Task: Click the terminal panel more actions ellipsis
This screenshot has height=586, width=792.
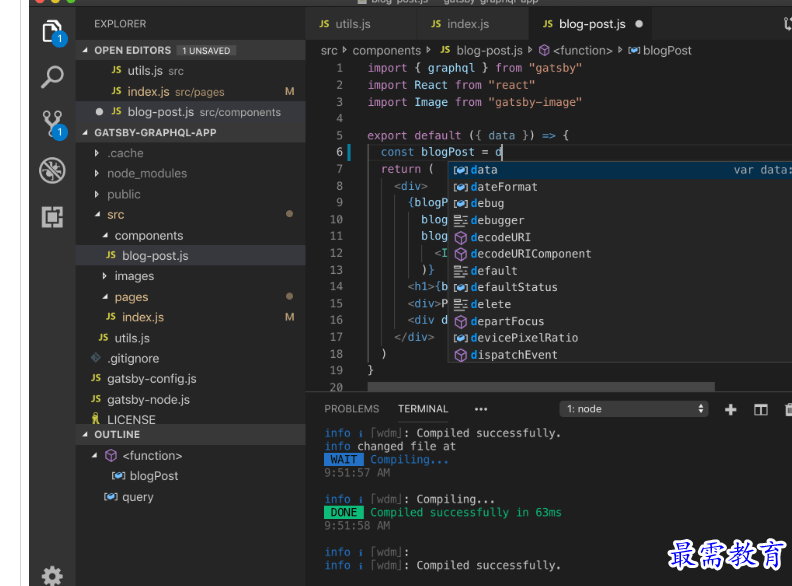Action: click(481, 409)
